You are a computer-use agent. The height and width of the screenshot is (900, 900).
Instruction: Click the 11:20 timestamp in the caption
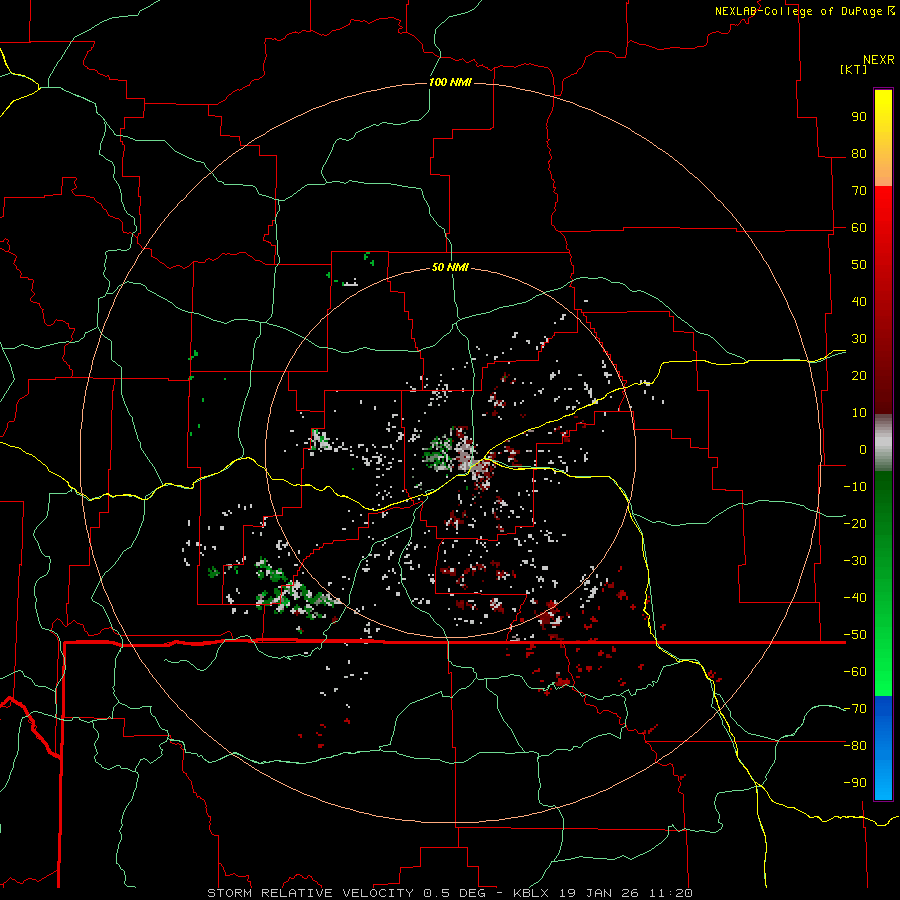tap(670, 893)
